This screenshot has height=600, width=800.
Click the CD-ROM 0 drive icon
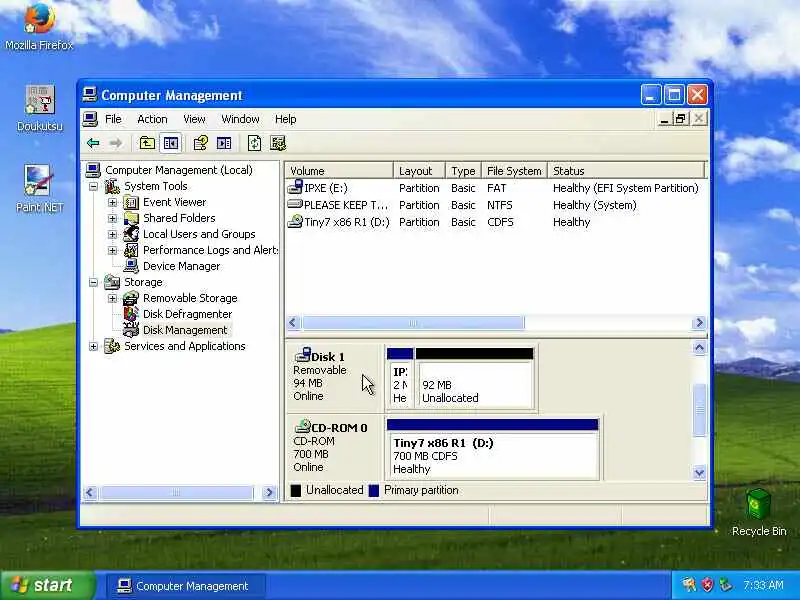coord(303,426)
